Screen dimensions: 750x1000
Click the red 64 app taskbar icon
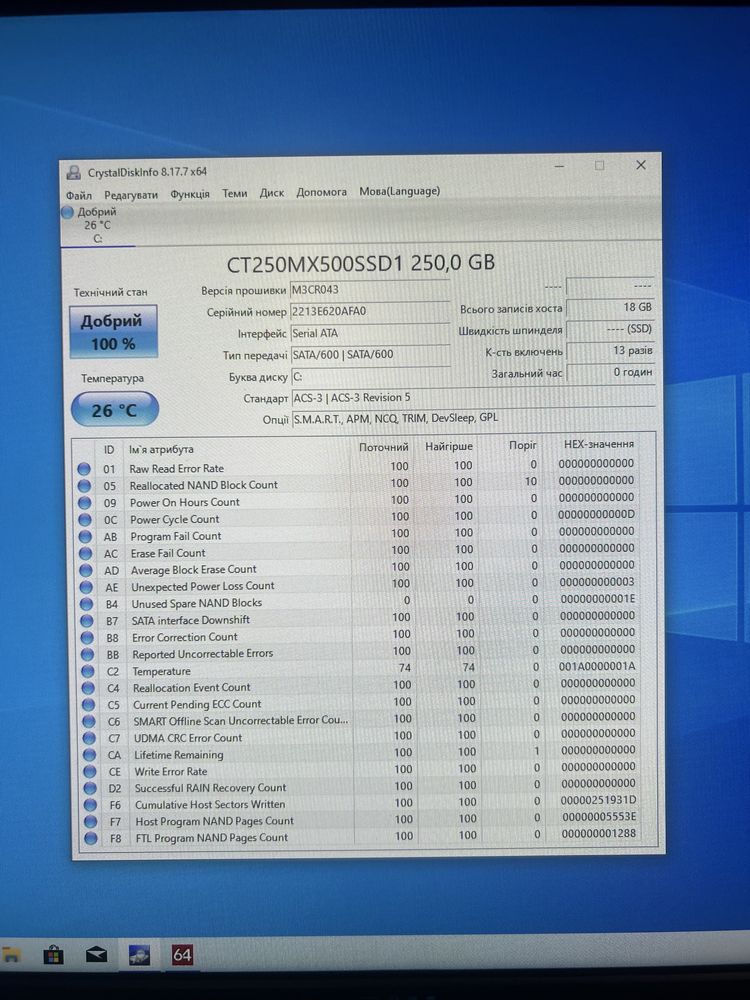(x=182, y=955)
